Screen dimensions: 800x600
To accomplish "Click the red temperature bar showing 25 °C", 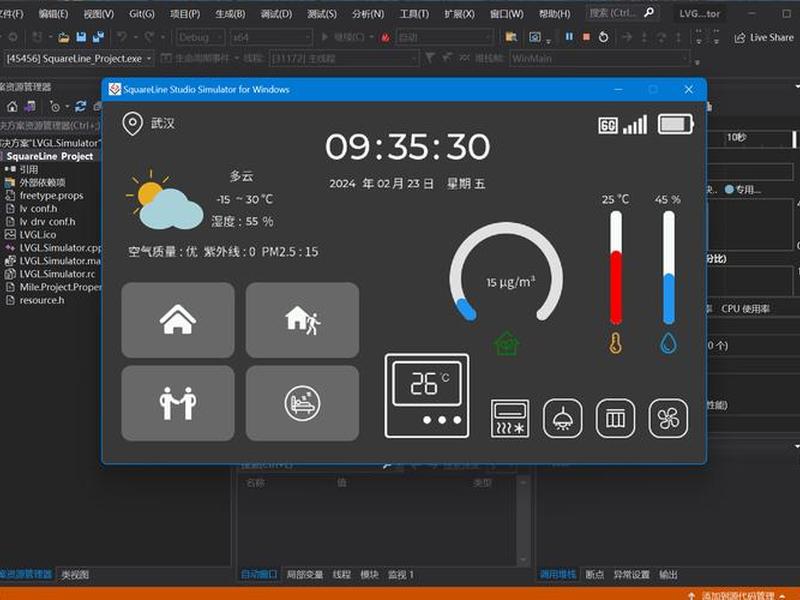I will (616, 268).
